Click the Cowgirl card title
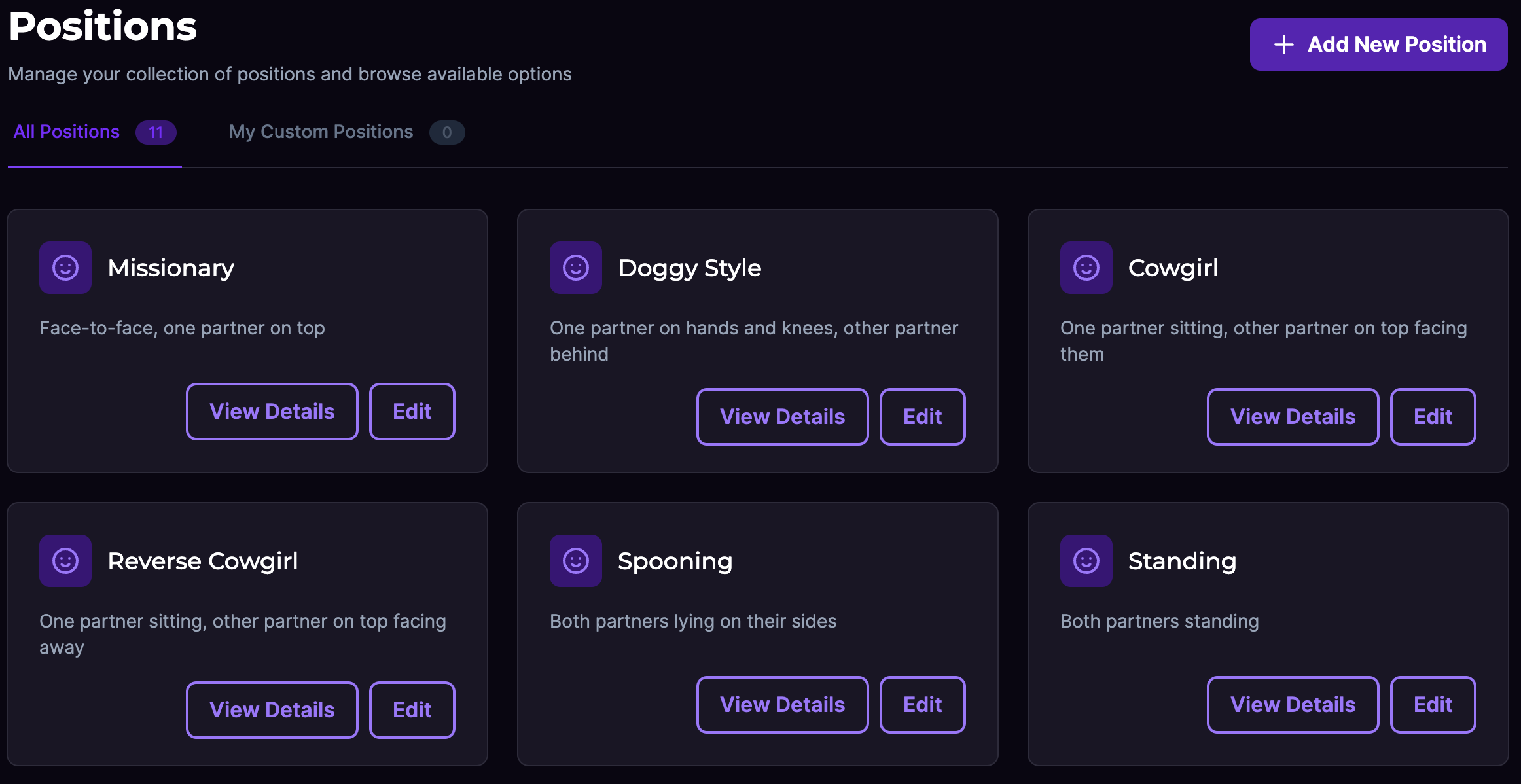 [1173, 268]
